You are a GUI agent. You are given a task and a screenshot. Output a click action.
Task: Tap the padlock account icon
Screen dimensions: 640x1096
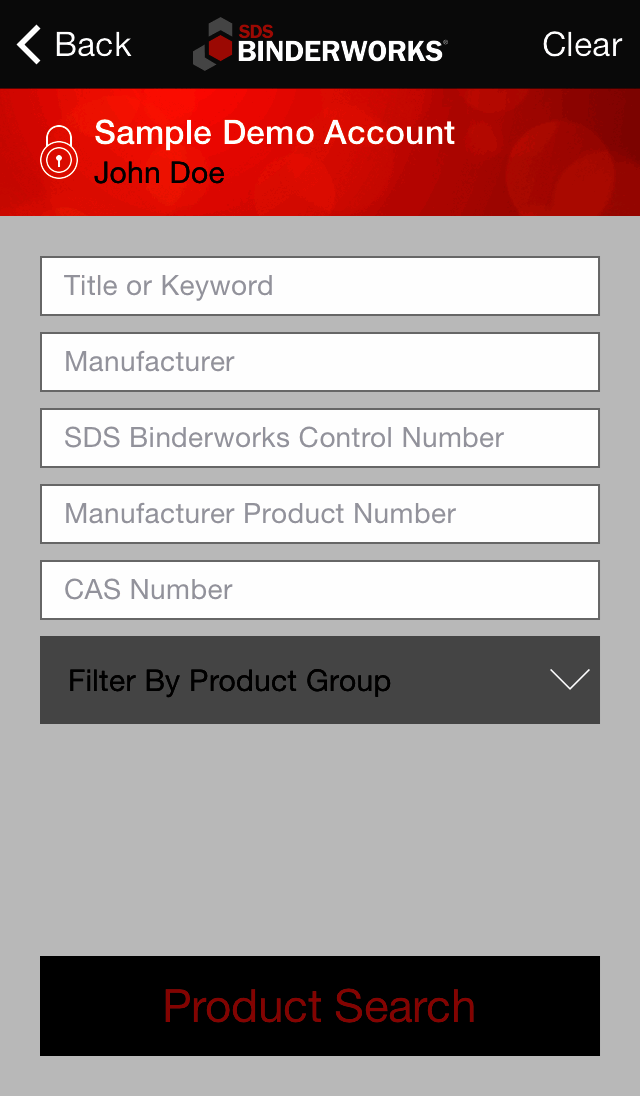pos(59,152)
